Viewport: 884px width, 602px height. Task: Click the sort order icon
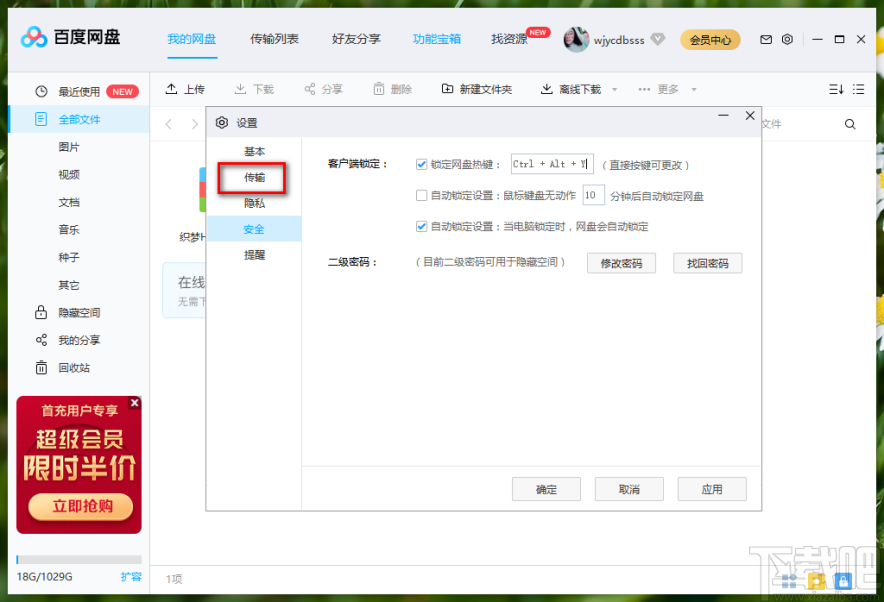(836, 89)
